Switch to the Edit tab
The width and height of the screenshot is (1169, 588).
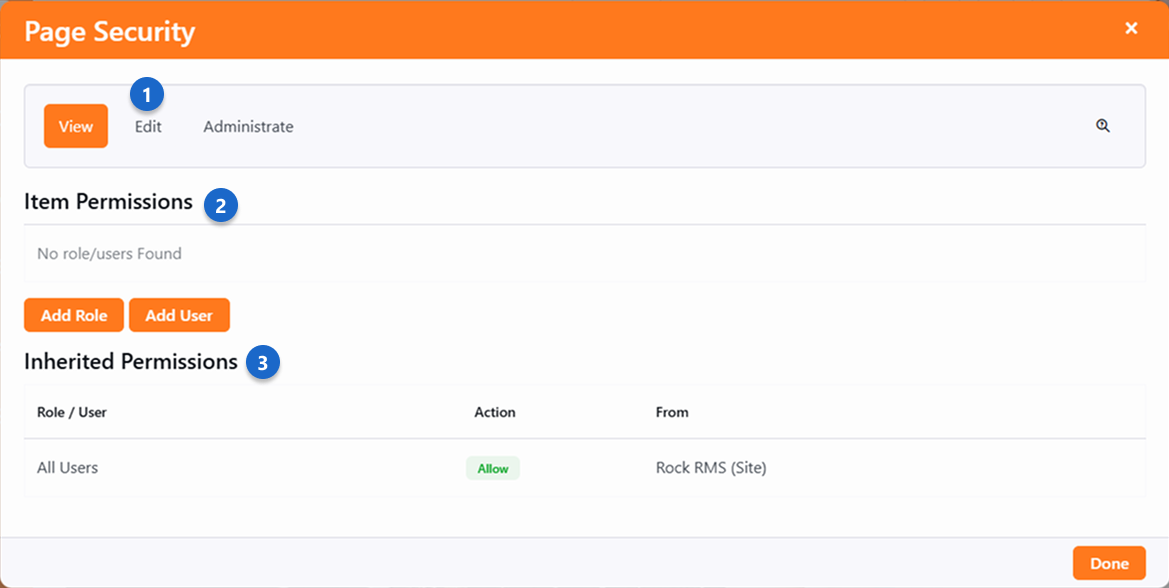[x=148, y=127]
